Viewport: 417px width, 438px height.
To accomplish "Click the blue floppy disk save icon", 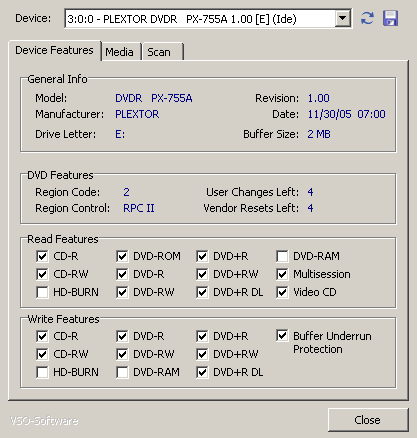I will pos(390,18).
